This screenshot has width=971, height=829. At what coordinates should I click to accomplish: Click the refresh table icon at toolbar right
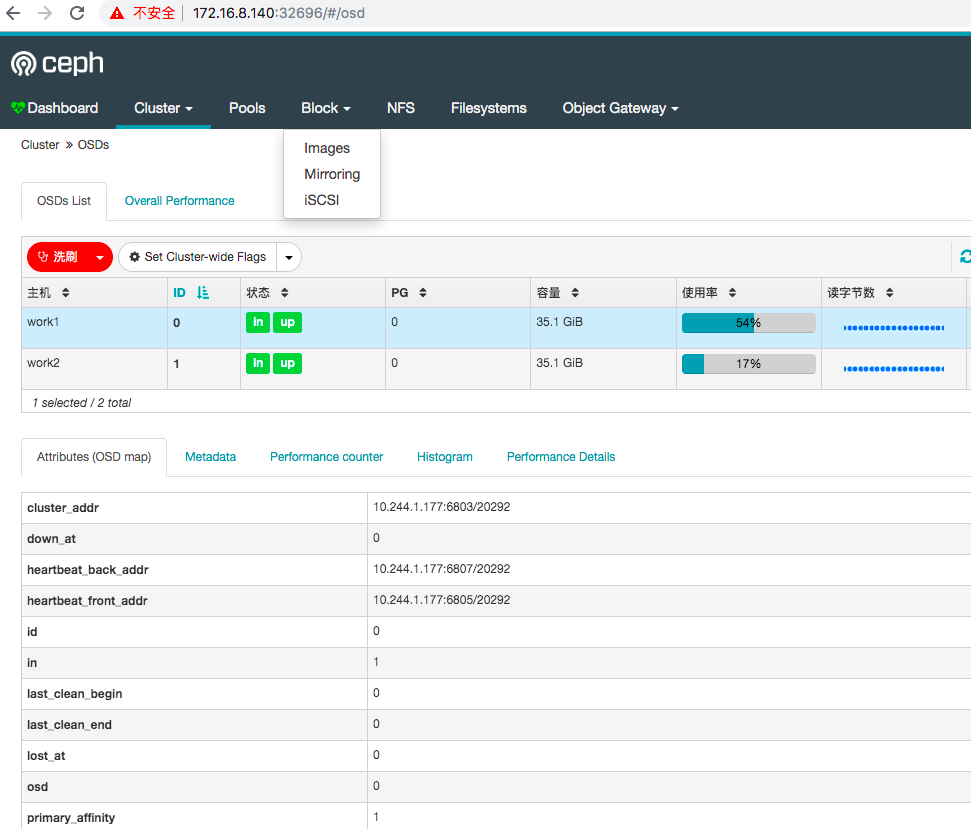click(965, 256)
